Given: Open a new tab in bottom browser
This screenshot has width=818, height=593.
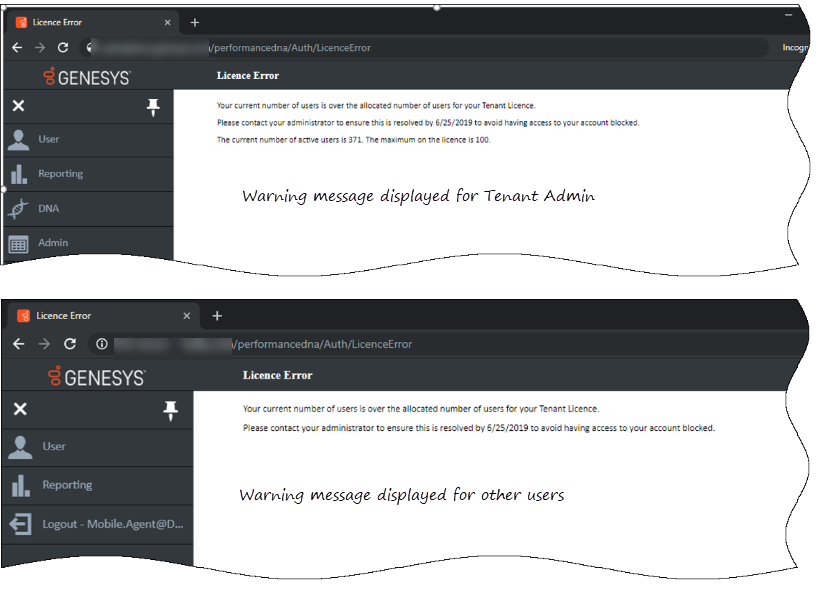Looking at the screenshot, I should (217, 316).
